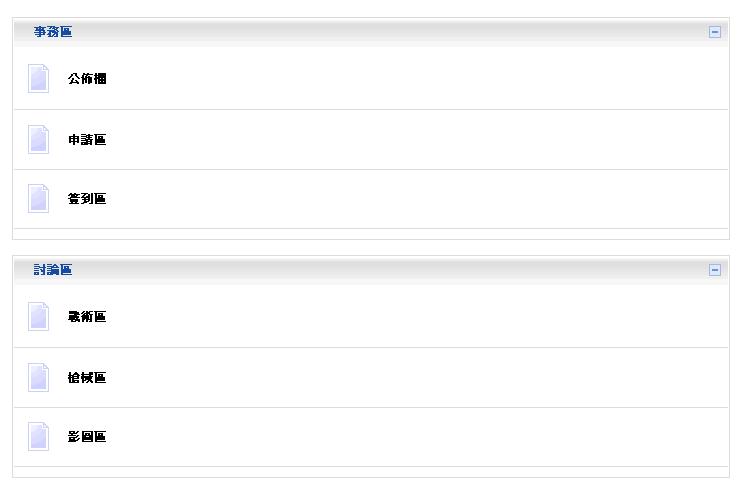Click the forum icon beside 申請區
Screen dimensions: 737x492
(x=39, y=140)
